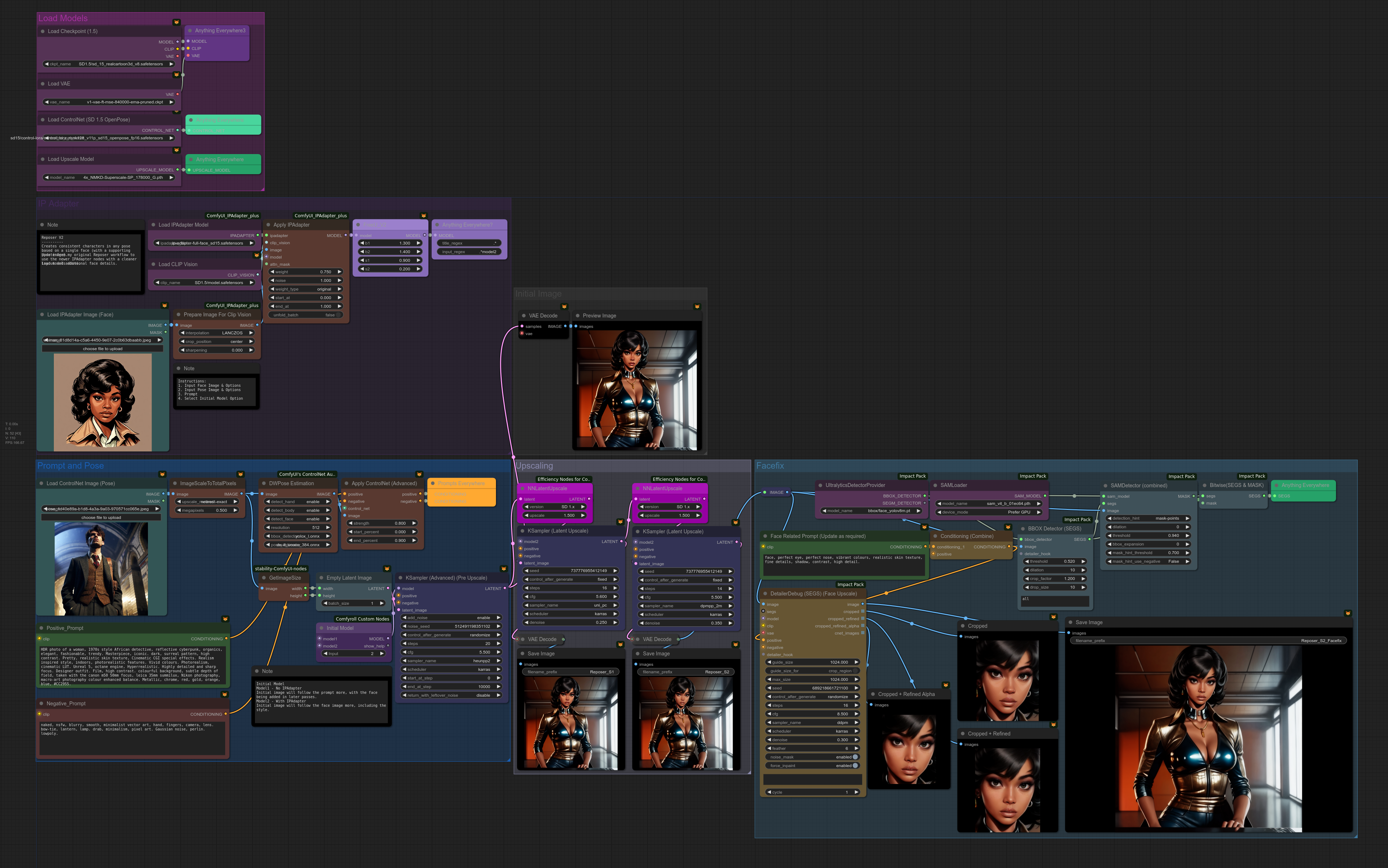Increase IPAdapter weight with right arrow
The width and height of the screenshot is (1388, 868).
339,271
